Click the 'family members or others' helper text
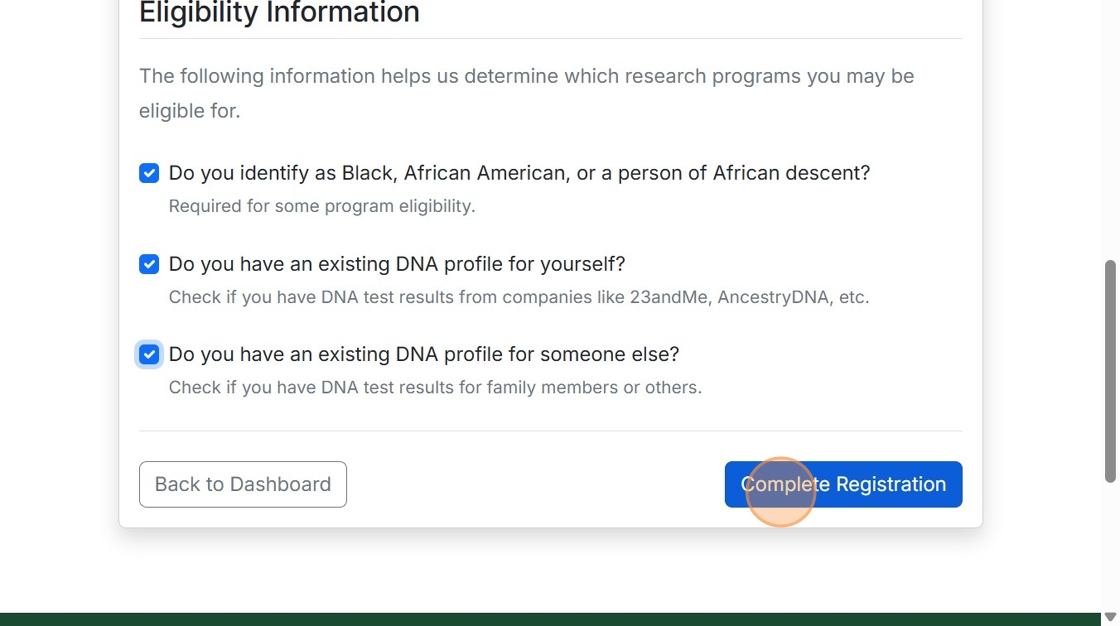The width and height of the screenshot is (1120, 626). (435, 387)
